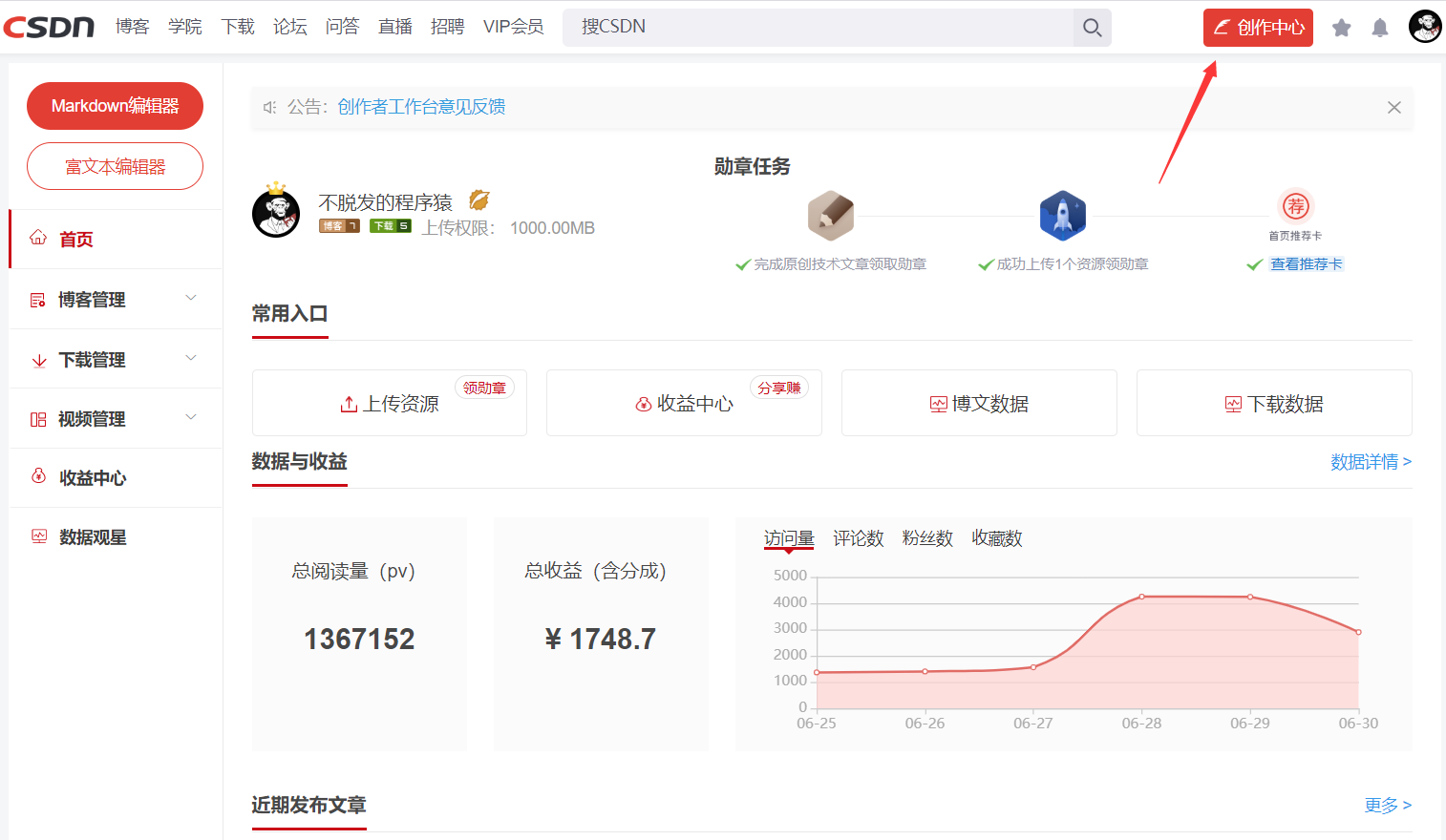Open 问答 in top navigation
The width and height of the screenshot is (1446, 840).
[x=343, y=27]
